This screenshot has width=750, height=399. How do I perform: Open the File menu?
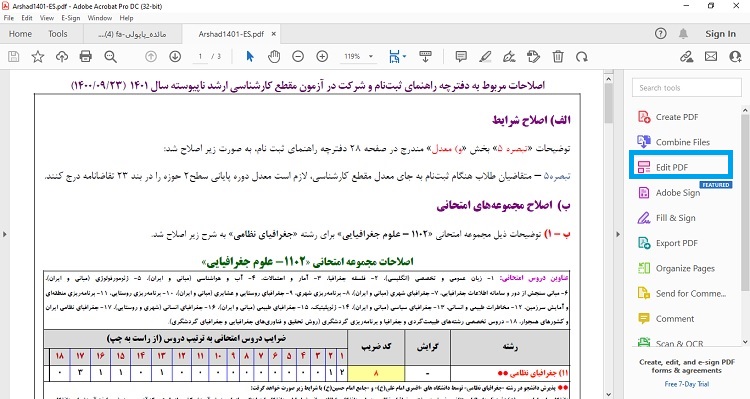click(x=9, y=18)
